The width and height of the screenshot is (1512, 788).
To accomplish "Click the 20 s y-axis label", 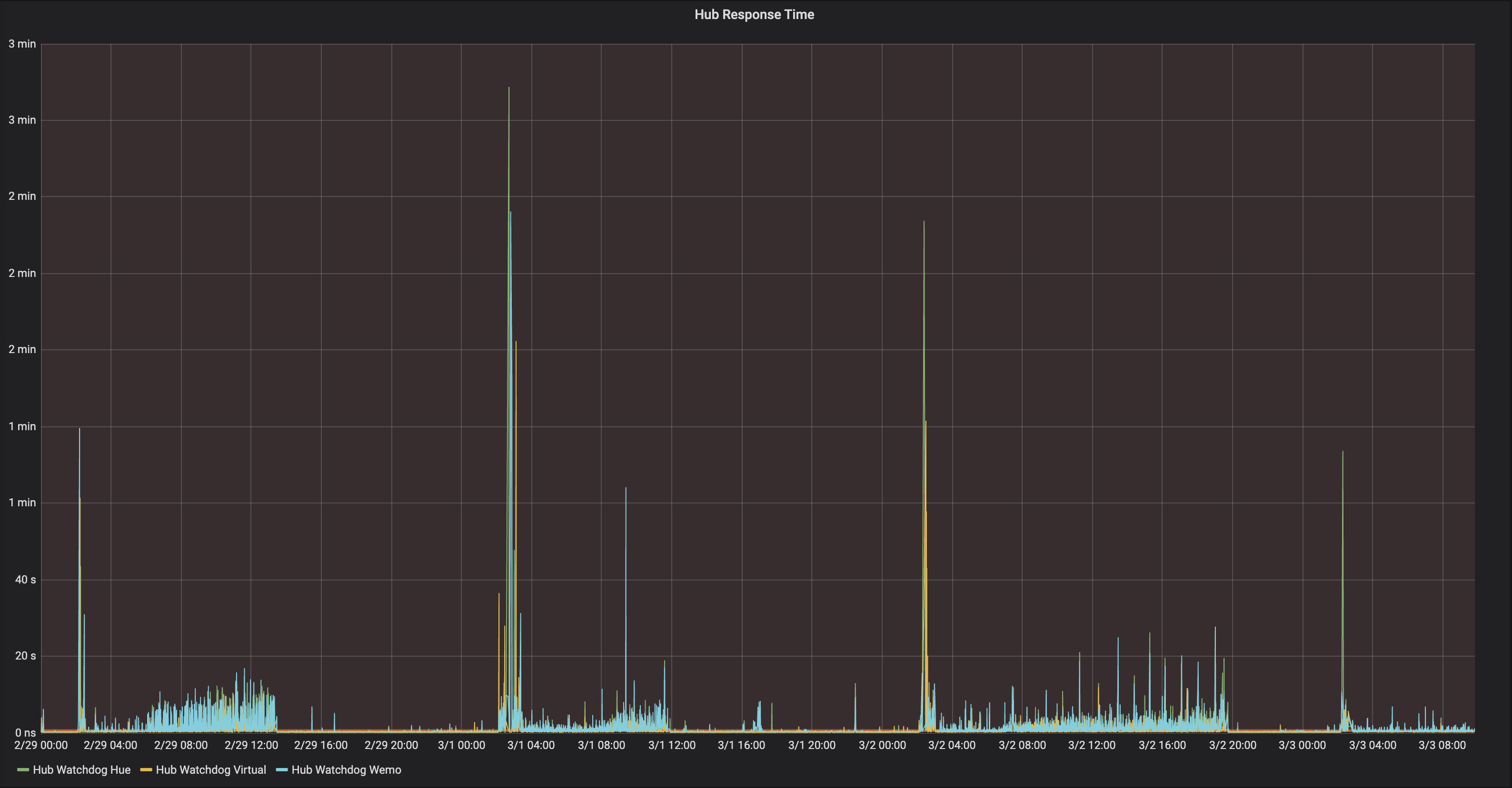I will click(25, 656).
